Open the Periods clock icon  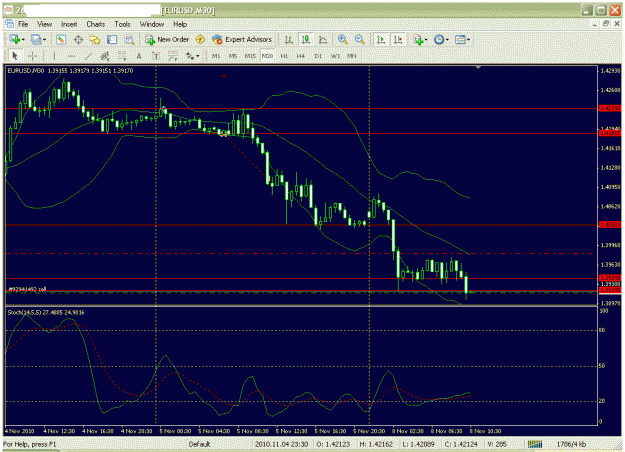point(439,39)
